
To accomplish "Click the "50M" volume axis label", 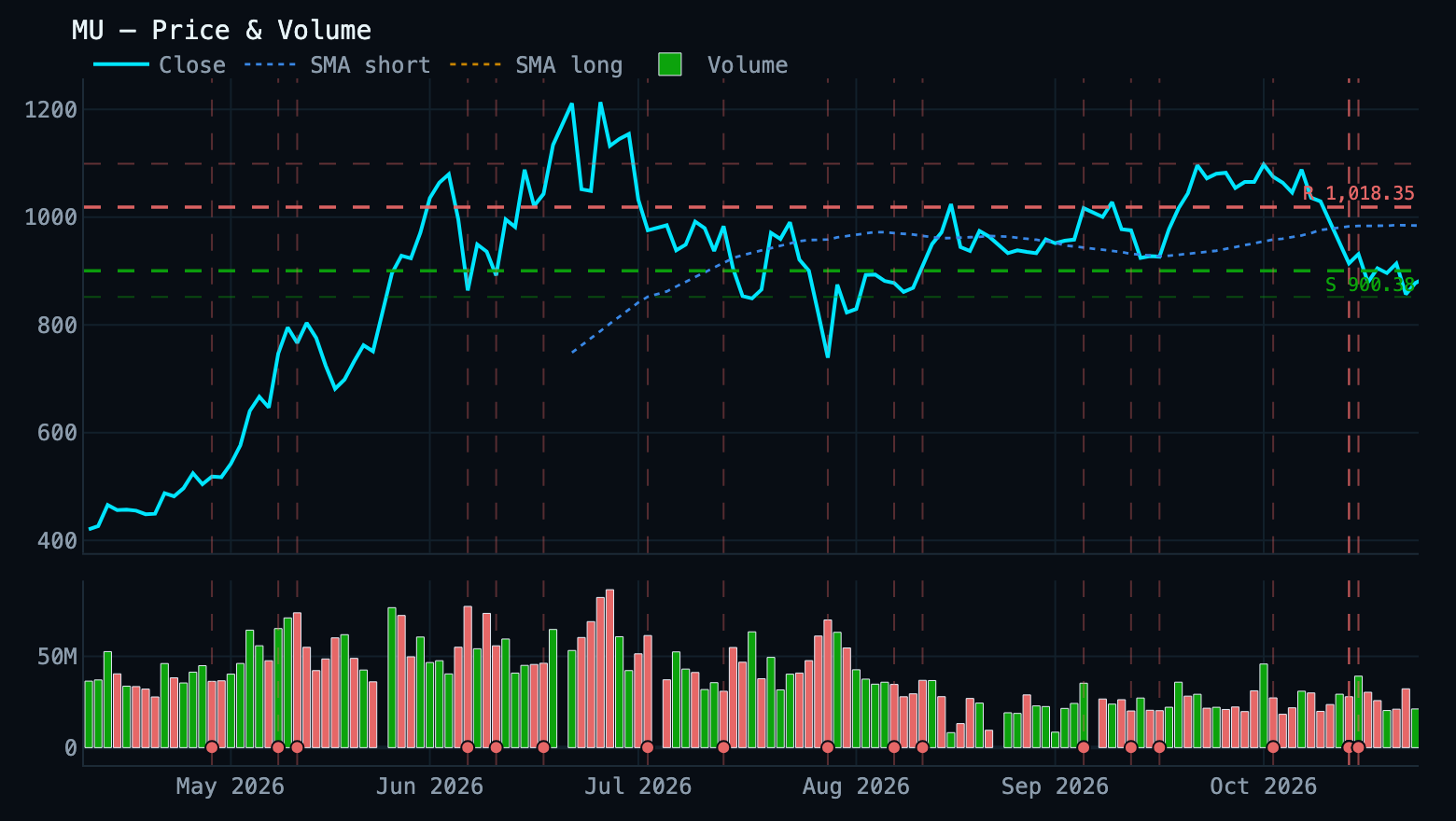I will tap(58, 657).
